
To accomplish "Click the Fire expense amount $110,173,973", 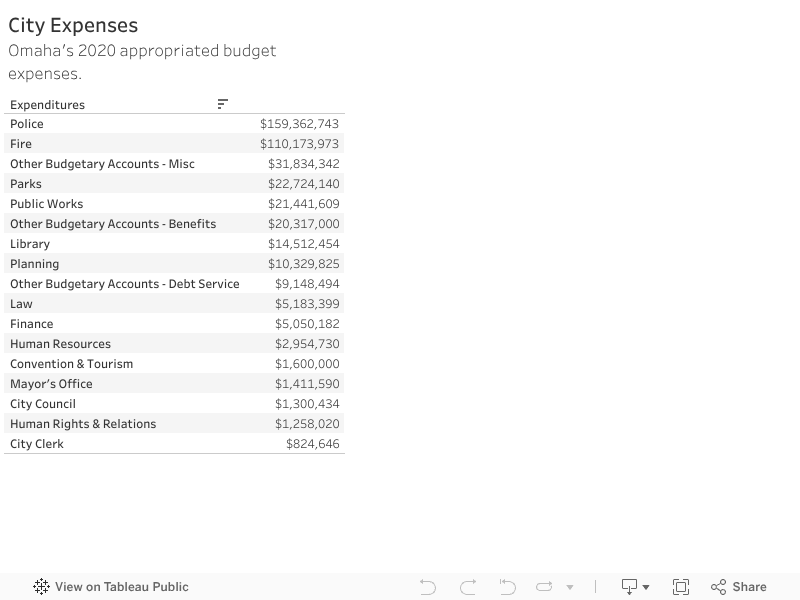I will (299, 144).
